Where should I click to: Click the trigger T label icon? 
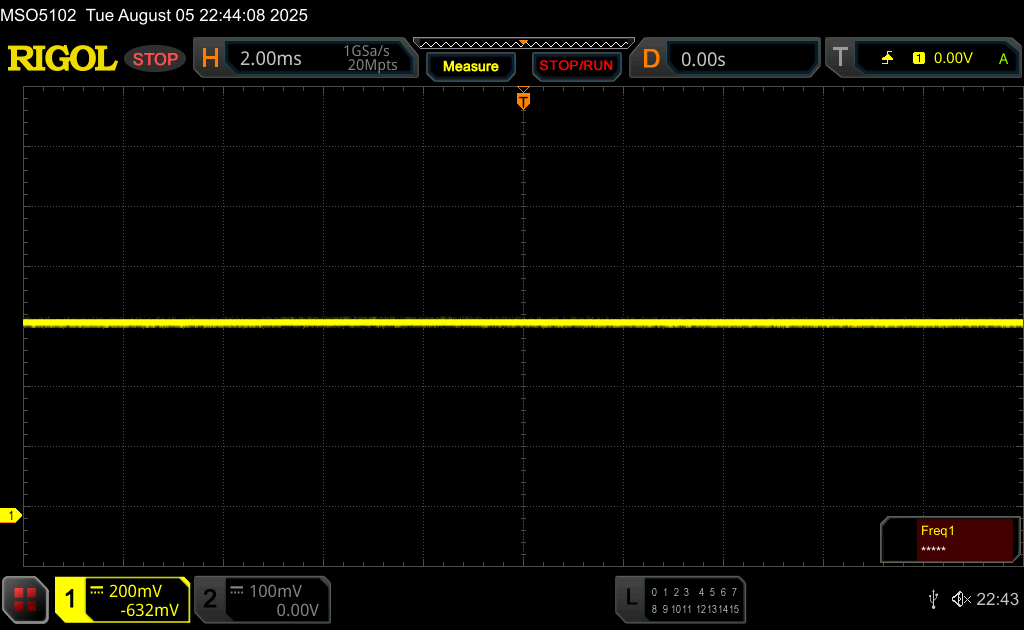tap(840, 58)
